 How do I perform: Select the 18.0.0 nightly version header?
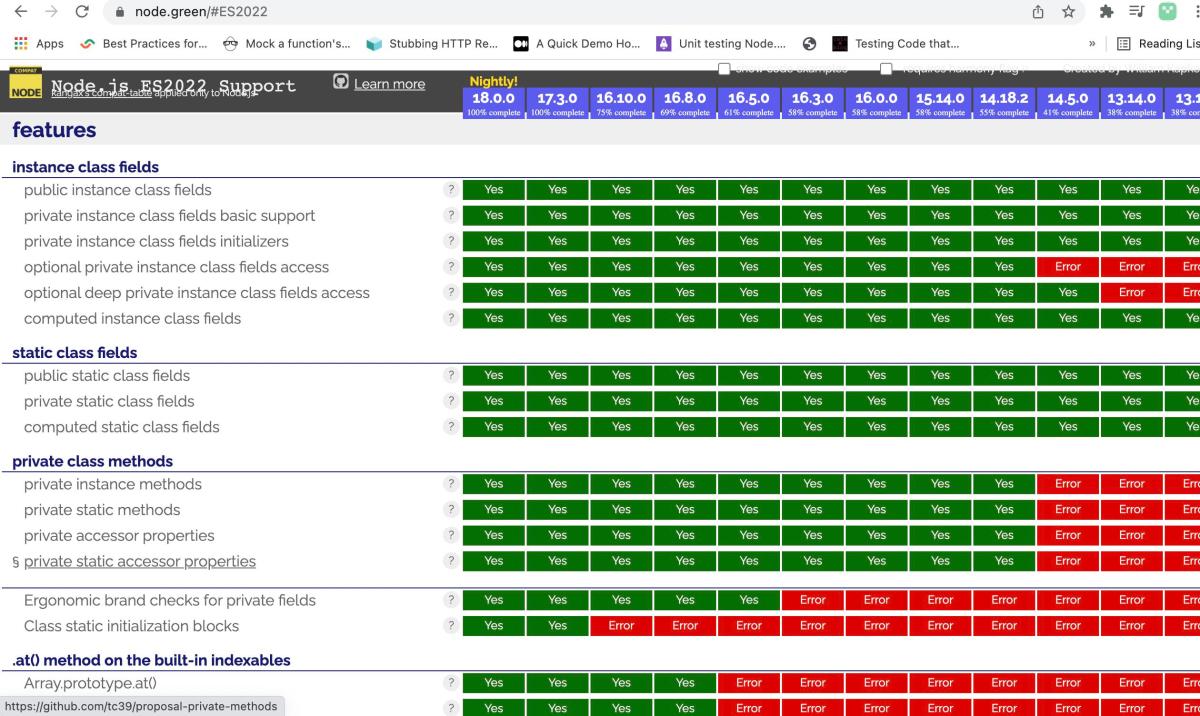[493, 104]
